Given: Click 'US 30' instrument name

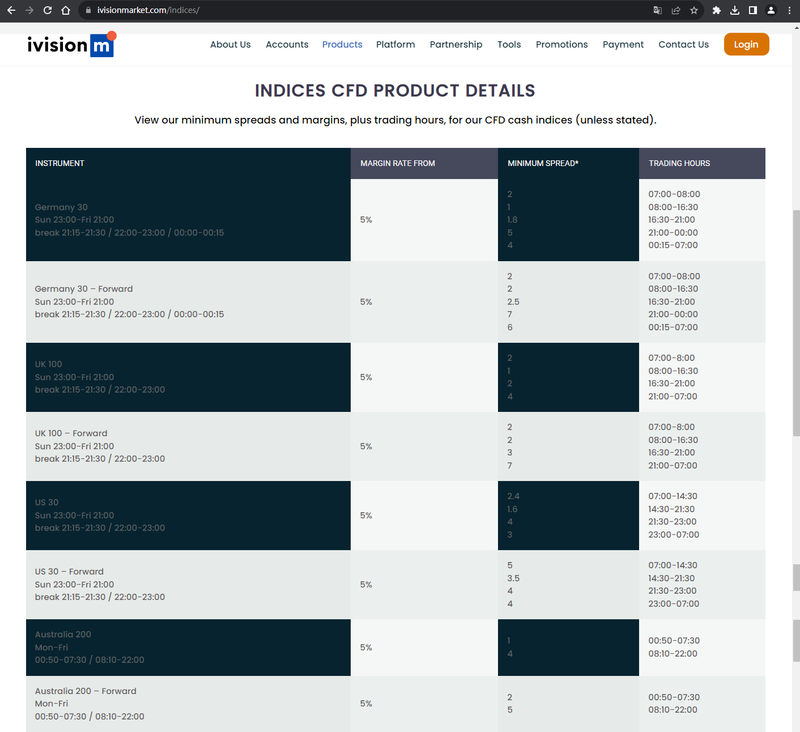Looking at the screenshot, I should point(46,502).
